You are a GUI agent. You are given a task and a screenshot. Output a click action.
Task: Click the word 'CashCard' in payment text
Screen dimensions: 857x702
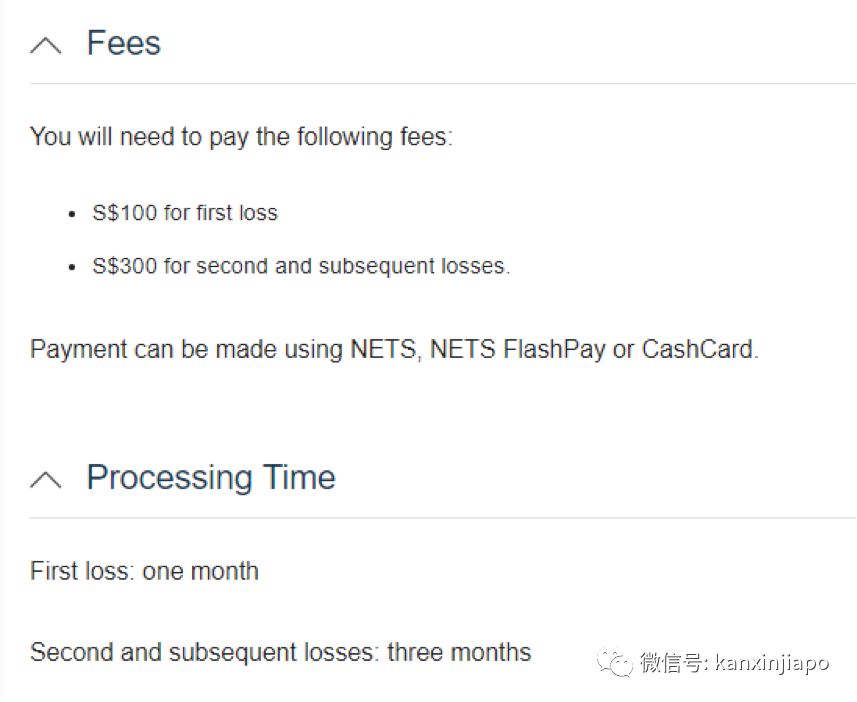697,350
